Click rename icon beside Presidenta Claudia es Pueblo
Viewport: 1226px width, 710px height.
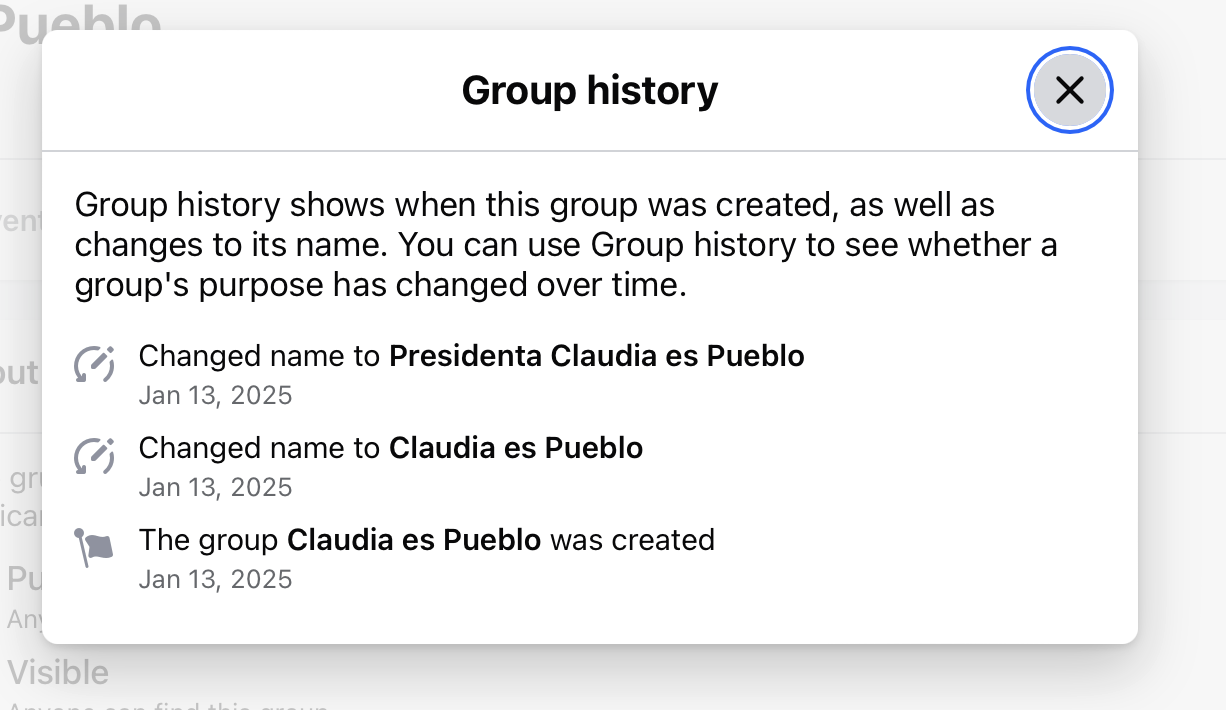pyautogui.click(x=95, y=365)
